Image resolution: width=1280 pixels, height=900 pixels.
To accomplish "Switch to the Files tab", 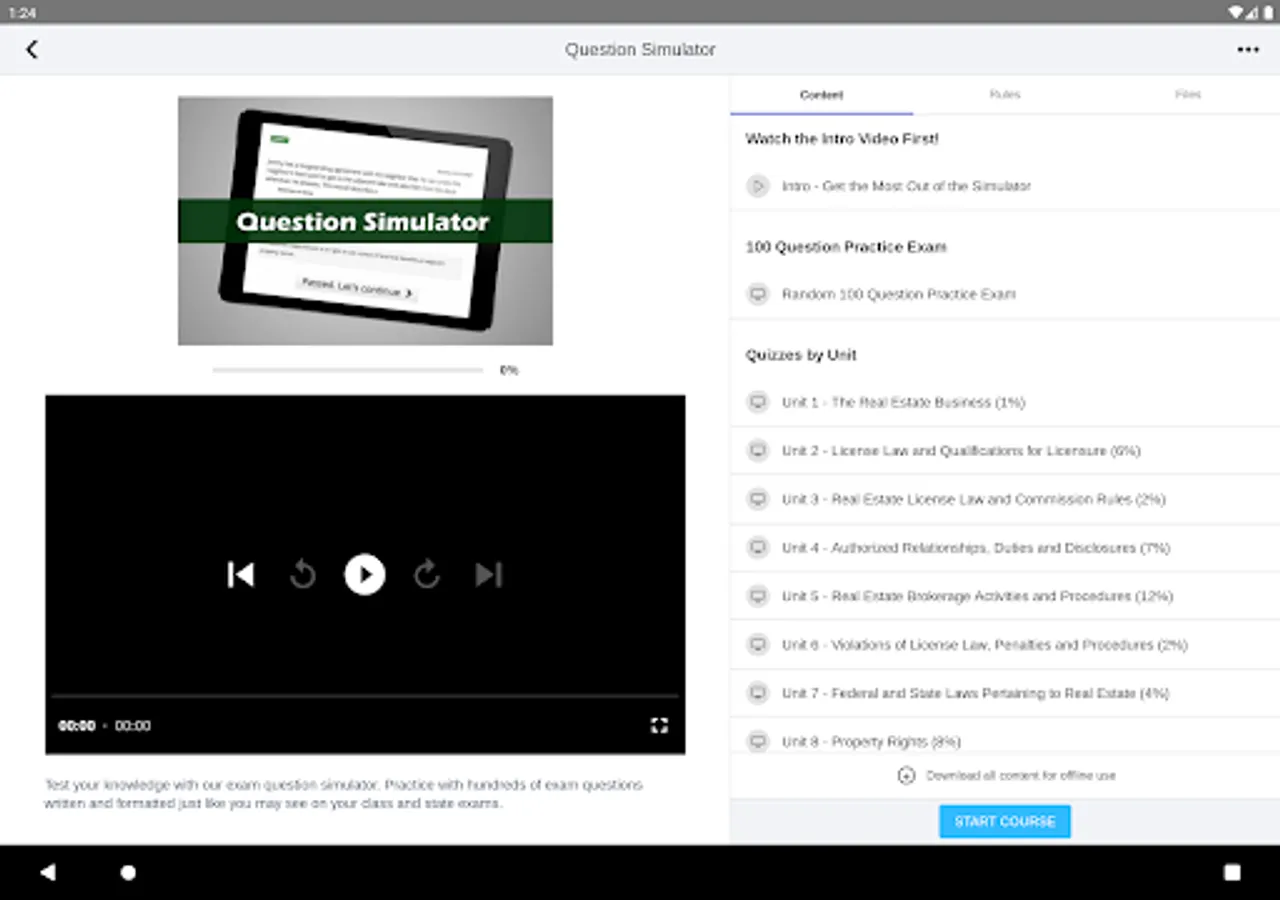I will coord(1188,94).
